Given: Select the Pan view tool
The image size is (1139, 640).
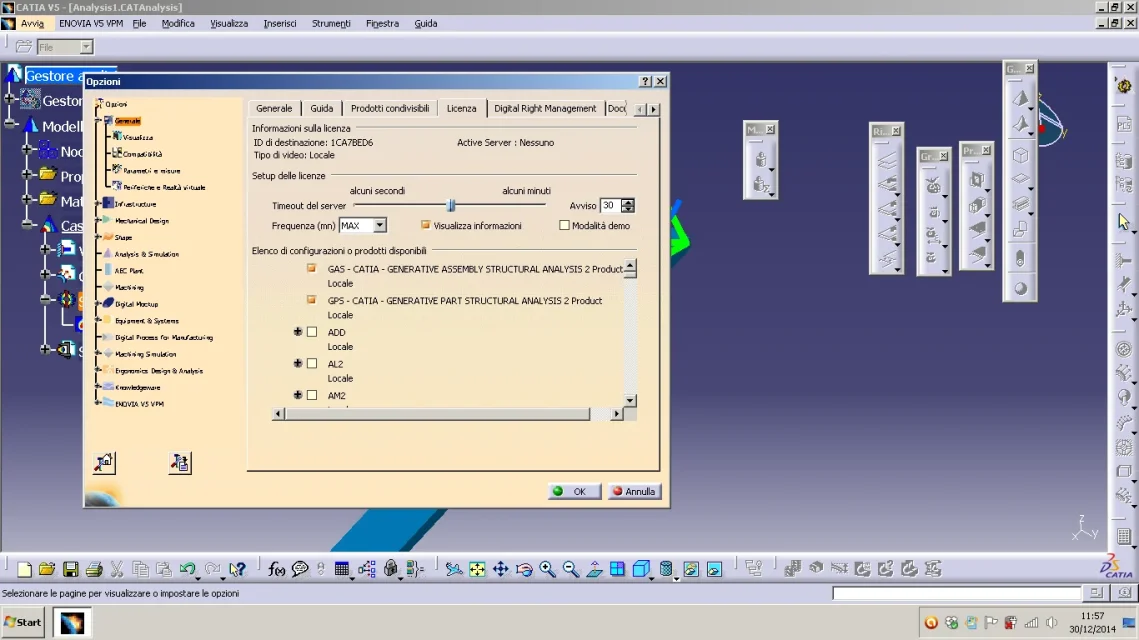Looking at the screenshot, I should 500,570.
